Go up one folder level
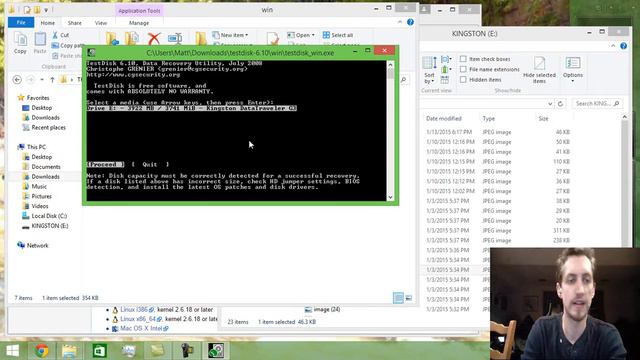The width and height of the screenshot is (640, 360). tap(52, 80)
